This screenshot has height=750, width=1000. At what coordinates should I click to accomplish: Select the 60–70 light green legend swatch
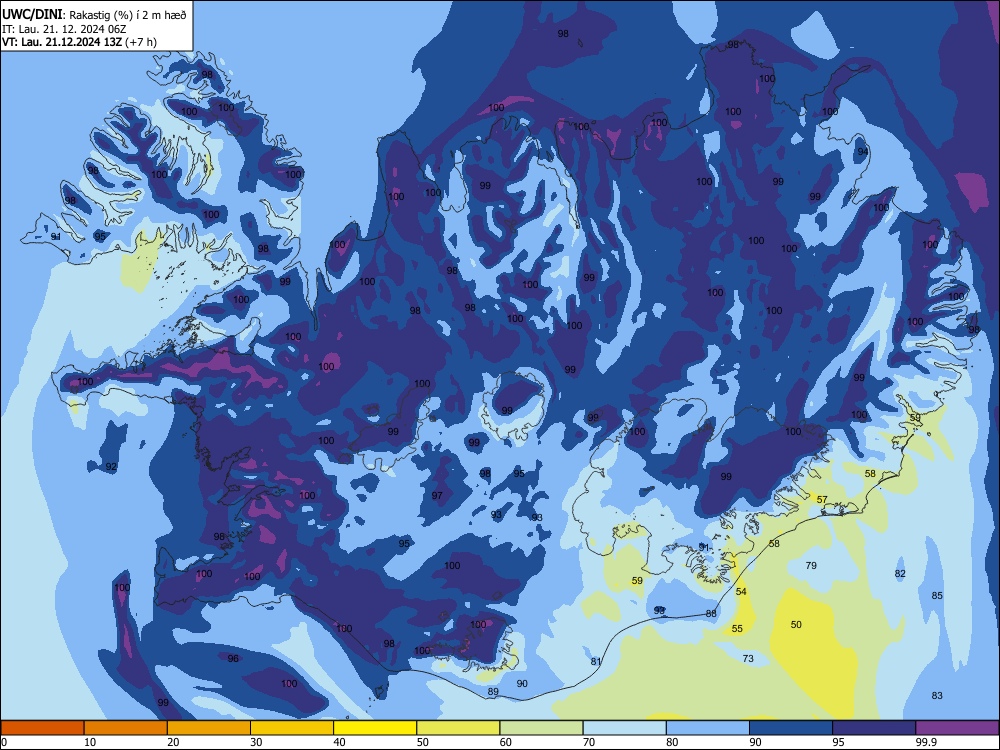click(x=541, y=728)
